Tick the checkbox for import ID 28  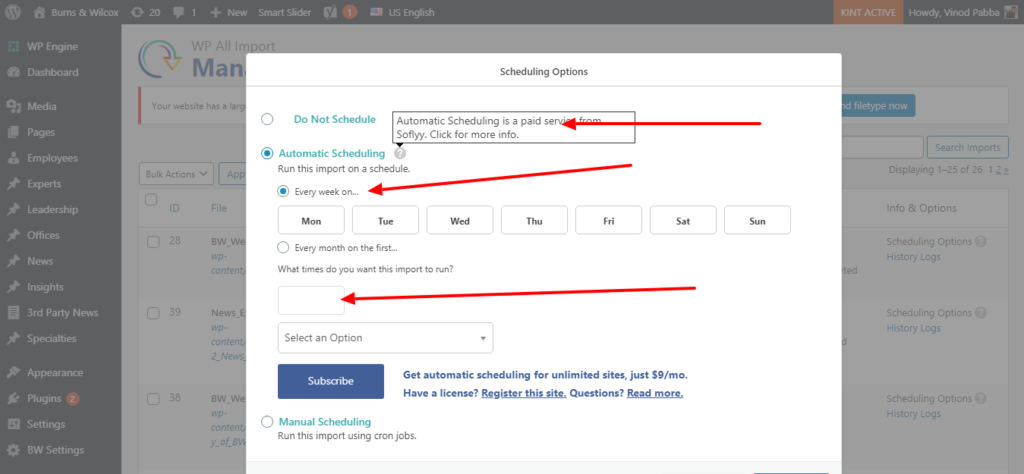click(153, 242)
